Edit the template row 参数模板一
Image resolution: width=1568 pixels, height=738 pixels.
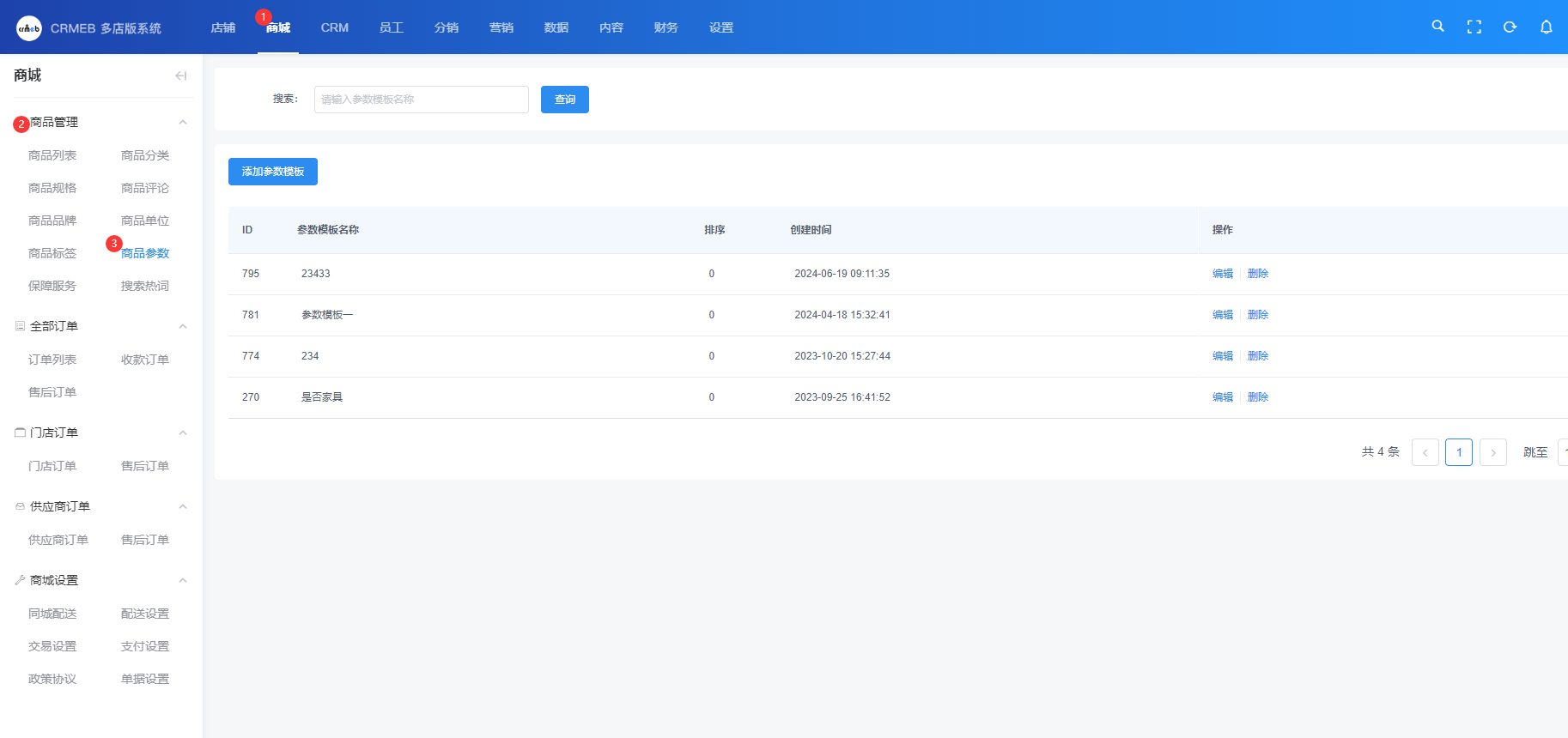(x=1222, y=315)
